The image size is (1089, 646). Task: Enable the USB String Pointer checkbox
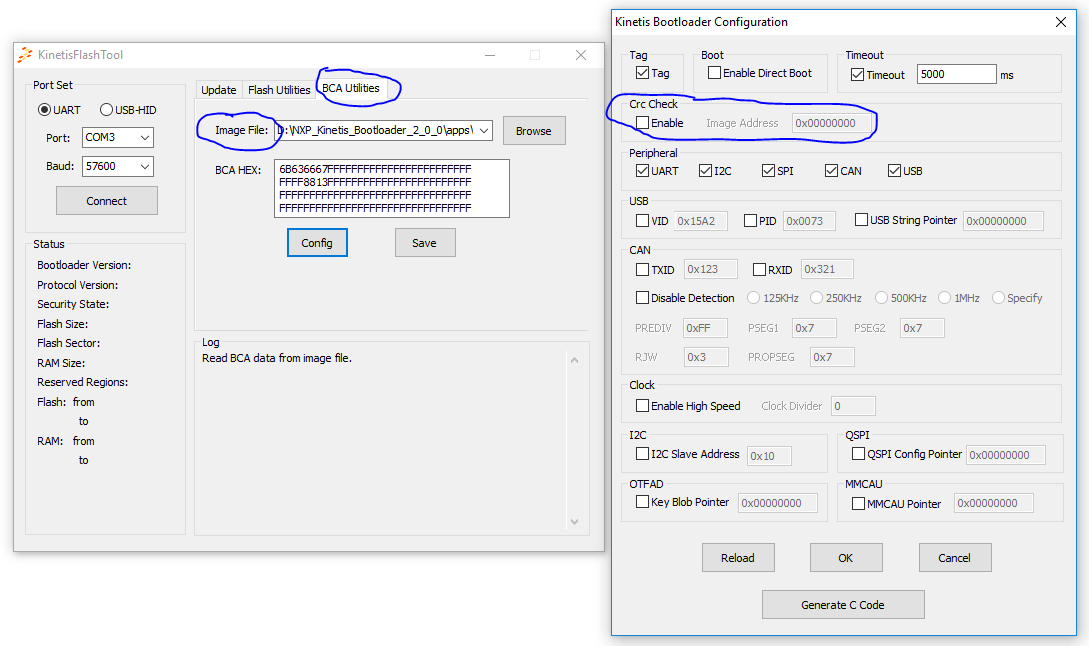point(861,220)
